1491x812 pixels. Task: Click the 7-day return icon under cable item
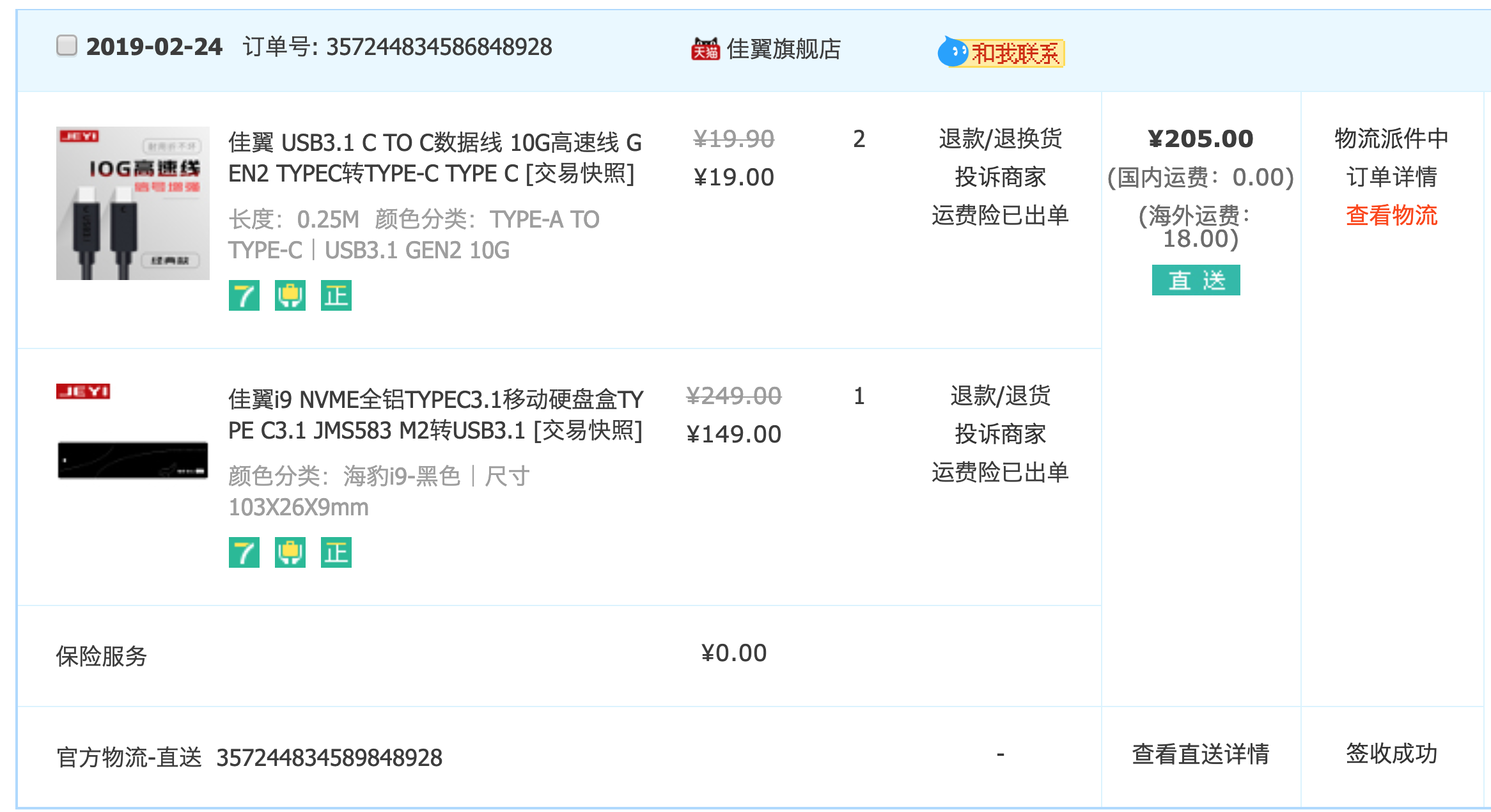(x=244, y=295)
